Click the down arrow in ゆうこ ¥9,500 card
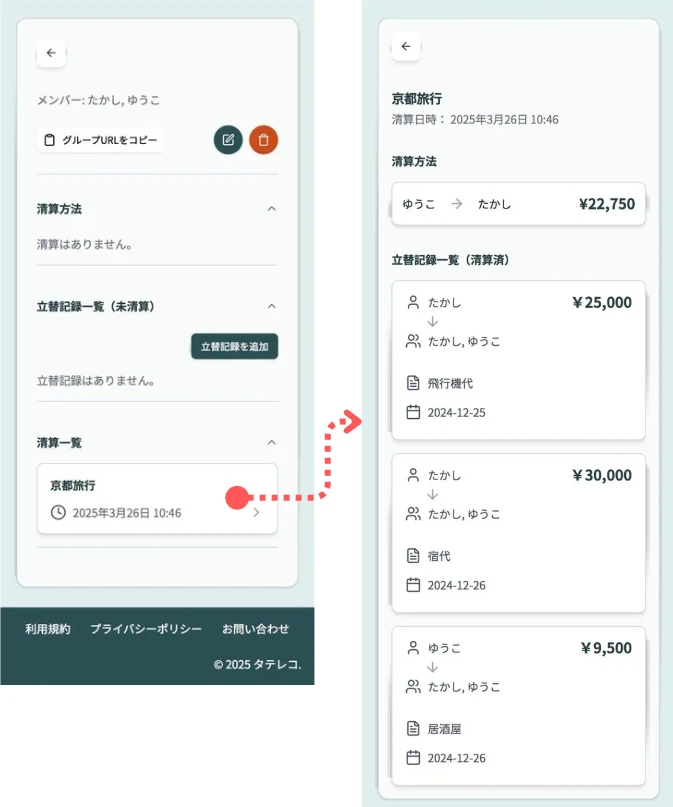 tap(430, 667)
